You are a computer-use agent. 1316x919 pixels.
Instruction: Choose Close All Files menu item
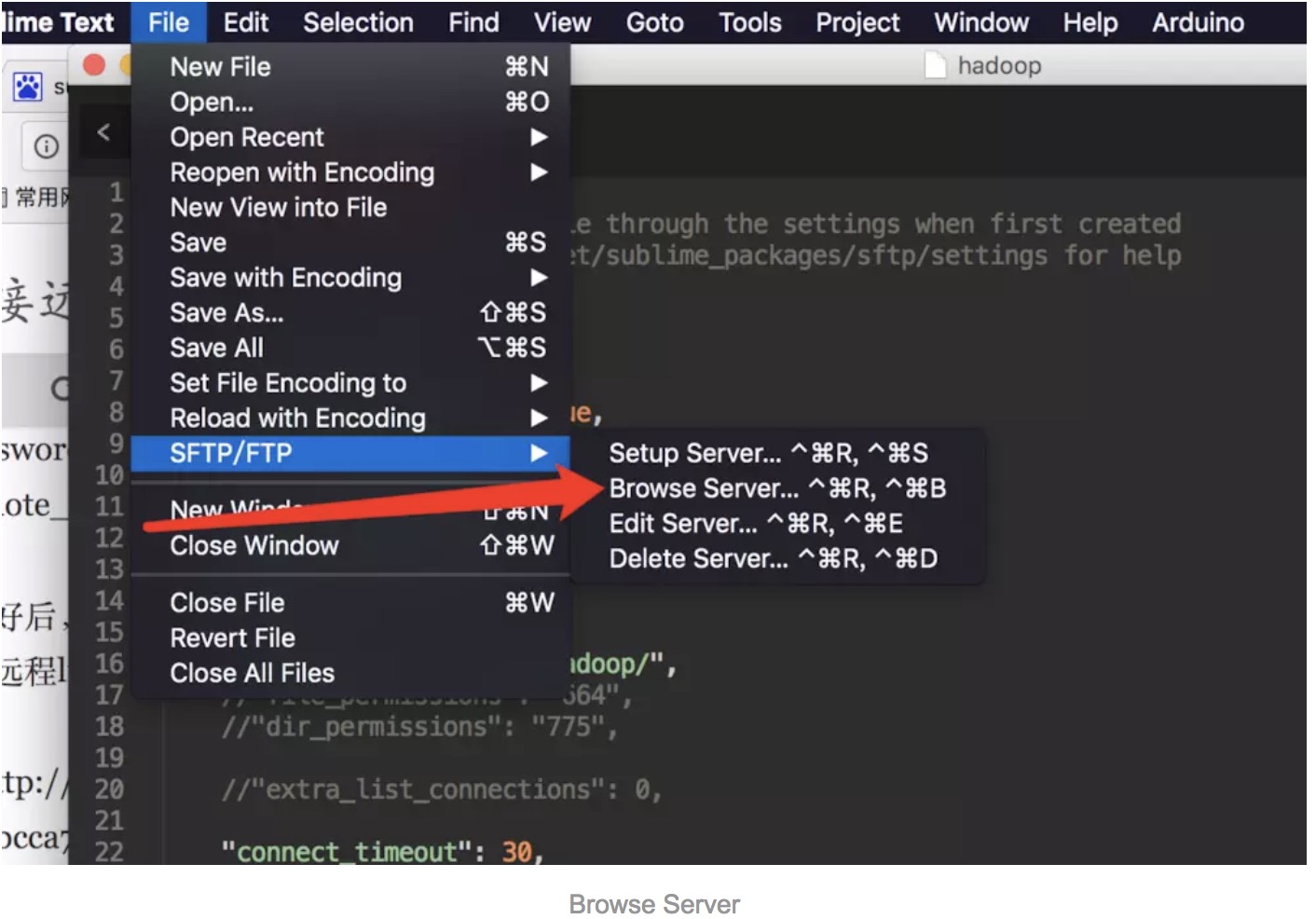[x=350, y=673]
